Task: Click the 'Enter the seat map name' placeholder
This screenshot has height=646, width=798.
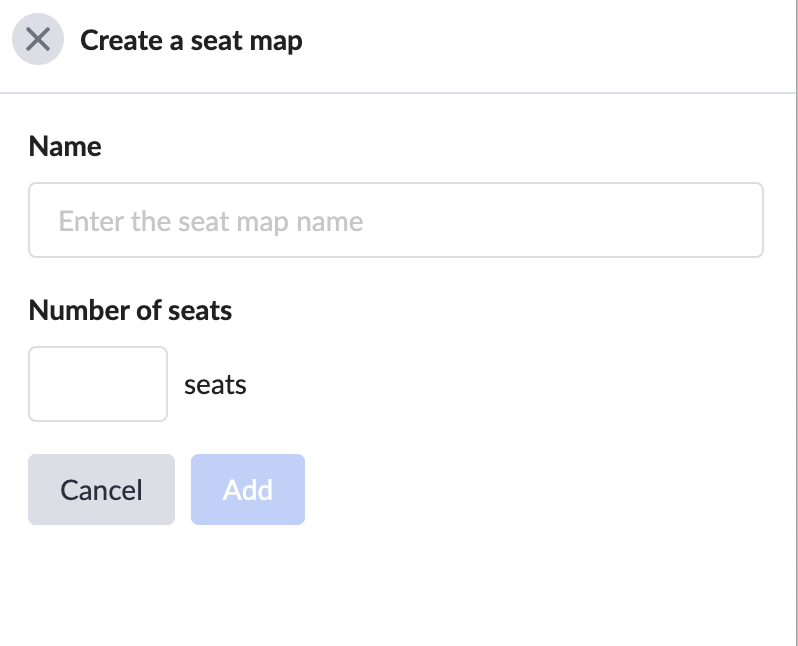Action: point(211,221)
